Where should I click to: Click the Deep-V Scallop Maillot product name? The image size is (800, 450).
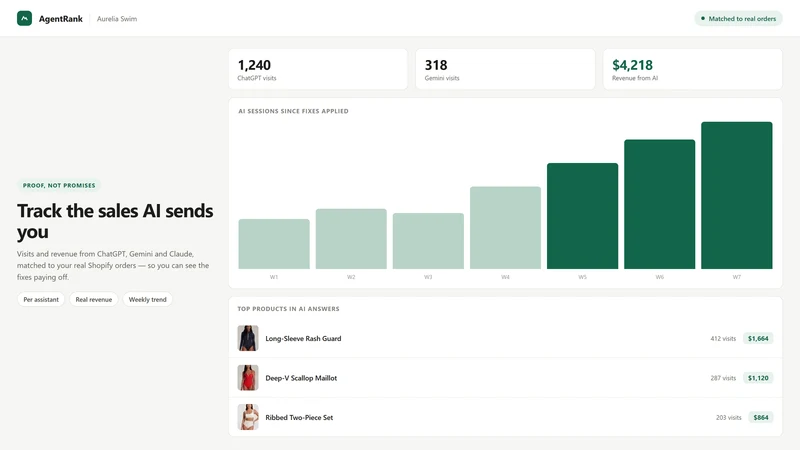coord(301,378)
